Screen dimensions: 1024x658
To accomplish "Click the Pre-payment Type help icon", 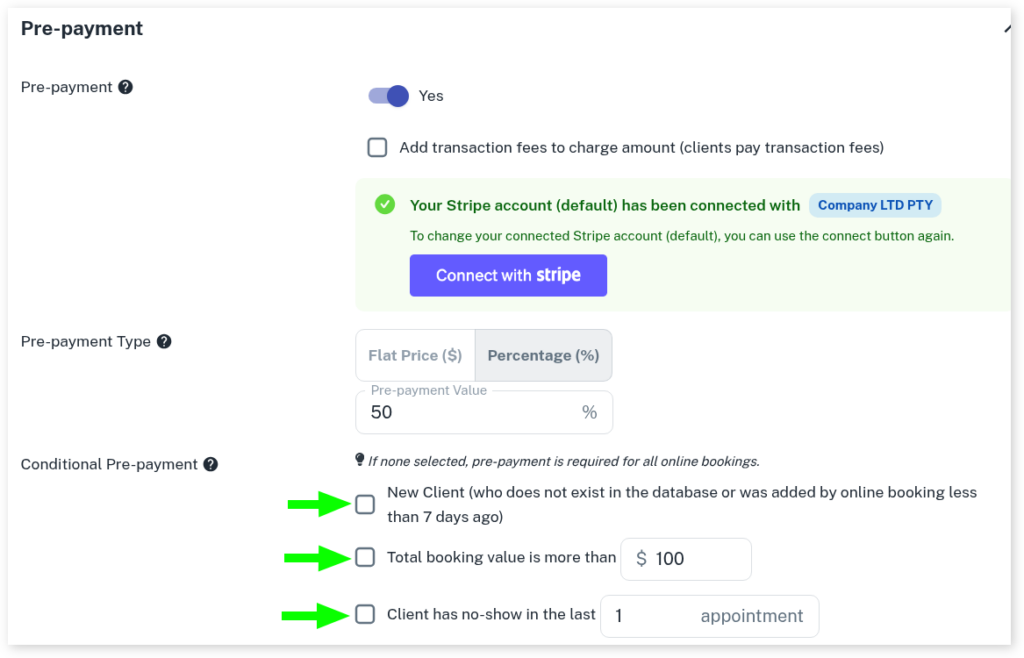I will click(x=164, y=341).
